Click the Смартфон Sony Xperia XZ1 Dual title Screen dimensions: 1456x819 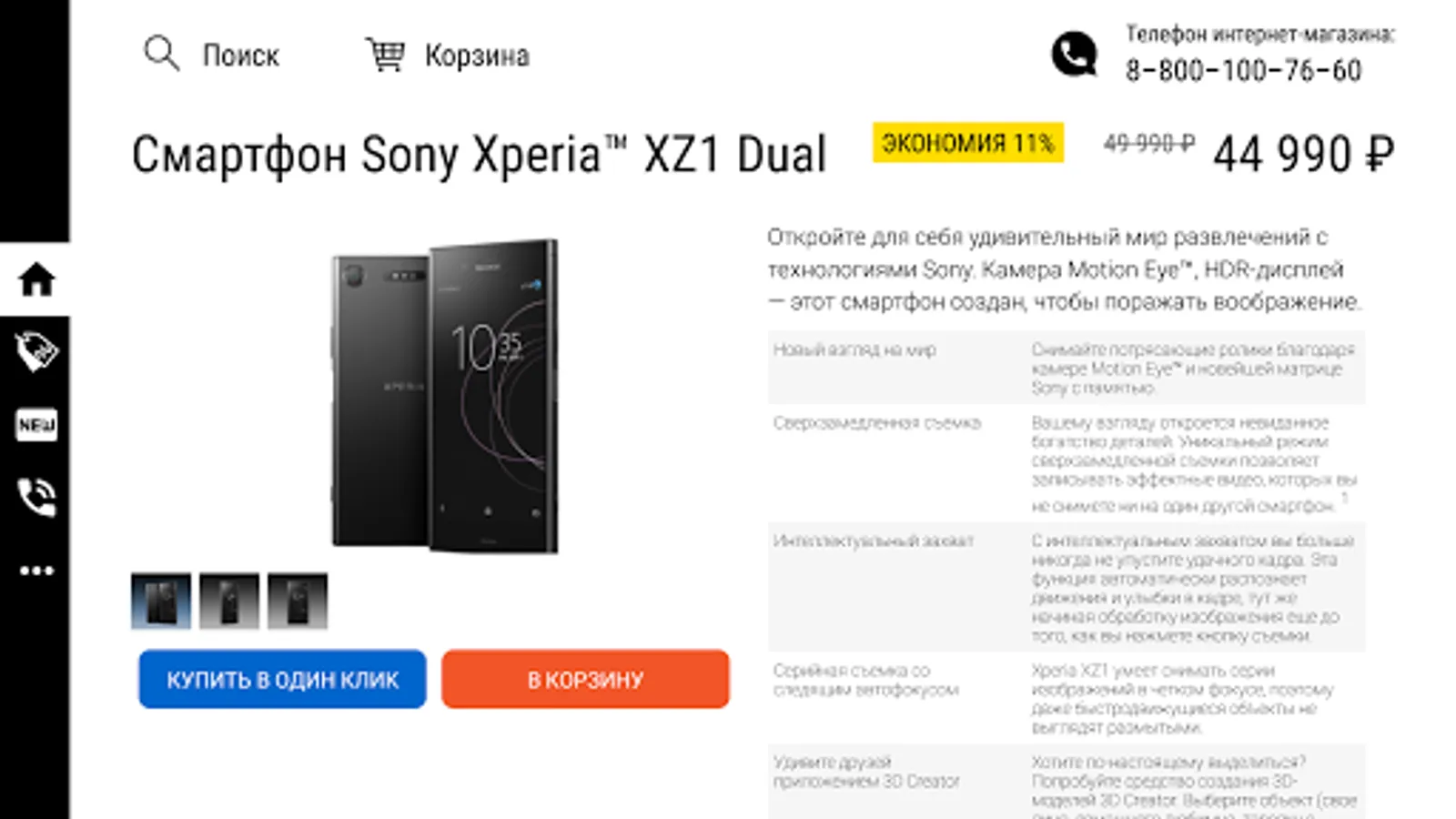[479, 154]
